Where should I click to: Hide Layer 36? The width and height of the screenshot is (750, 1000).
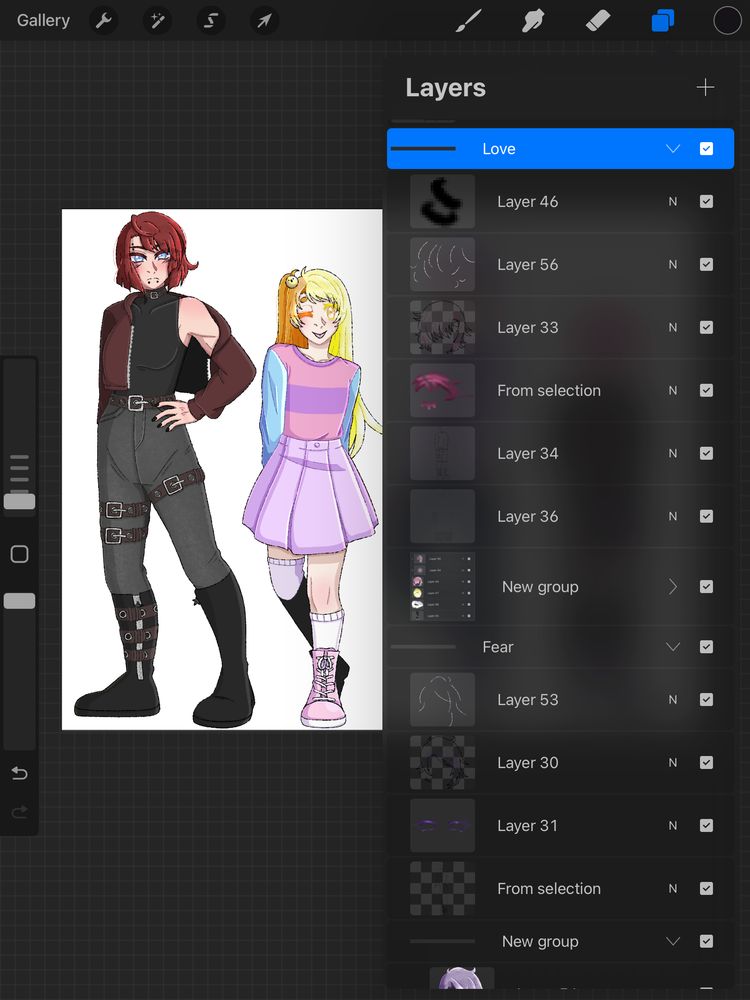click(706, 517)
